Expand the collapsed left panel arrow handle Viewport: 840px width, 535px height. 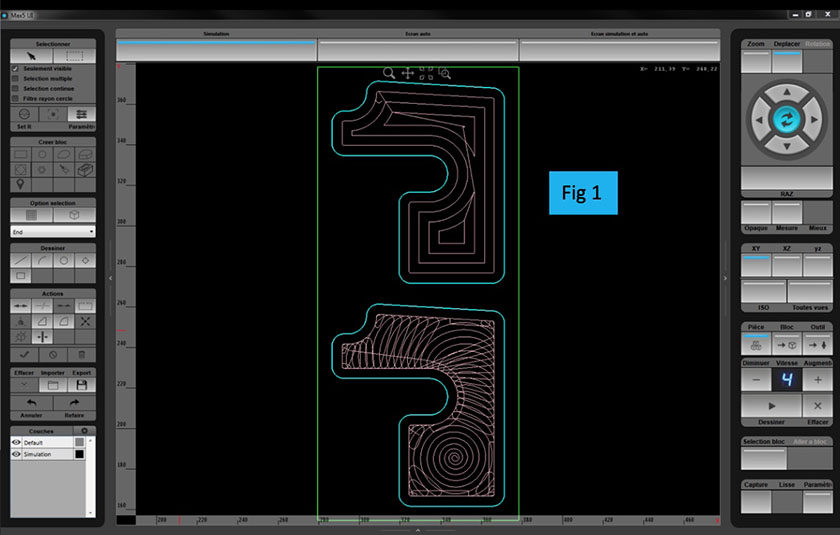pyautogui.click(x=110, y=277)
